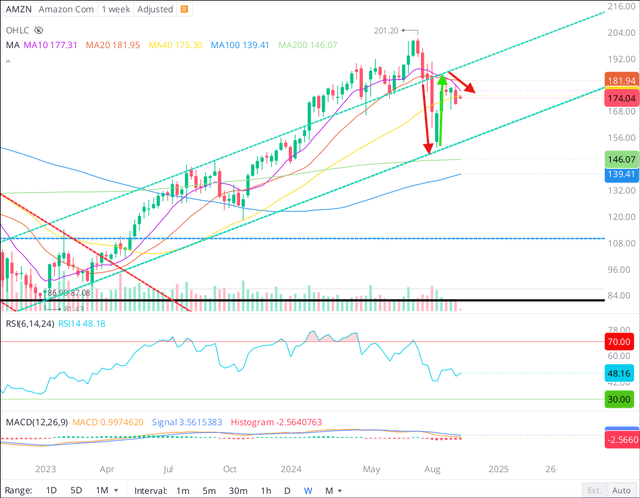The image size is (640, 498).
Task: Switch interval to D daily
Action: pos(287,490)
